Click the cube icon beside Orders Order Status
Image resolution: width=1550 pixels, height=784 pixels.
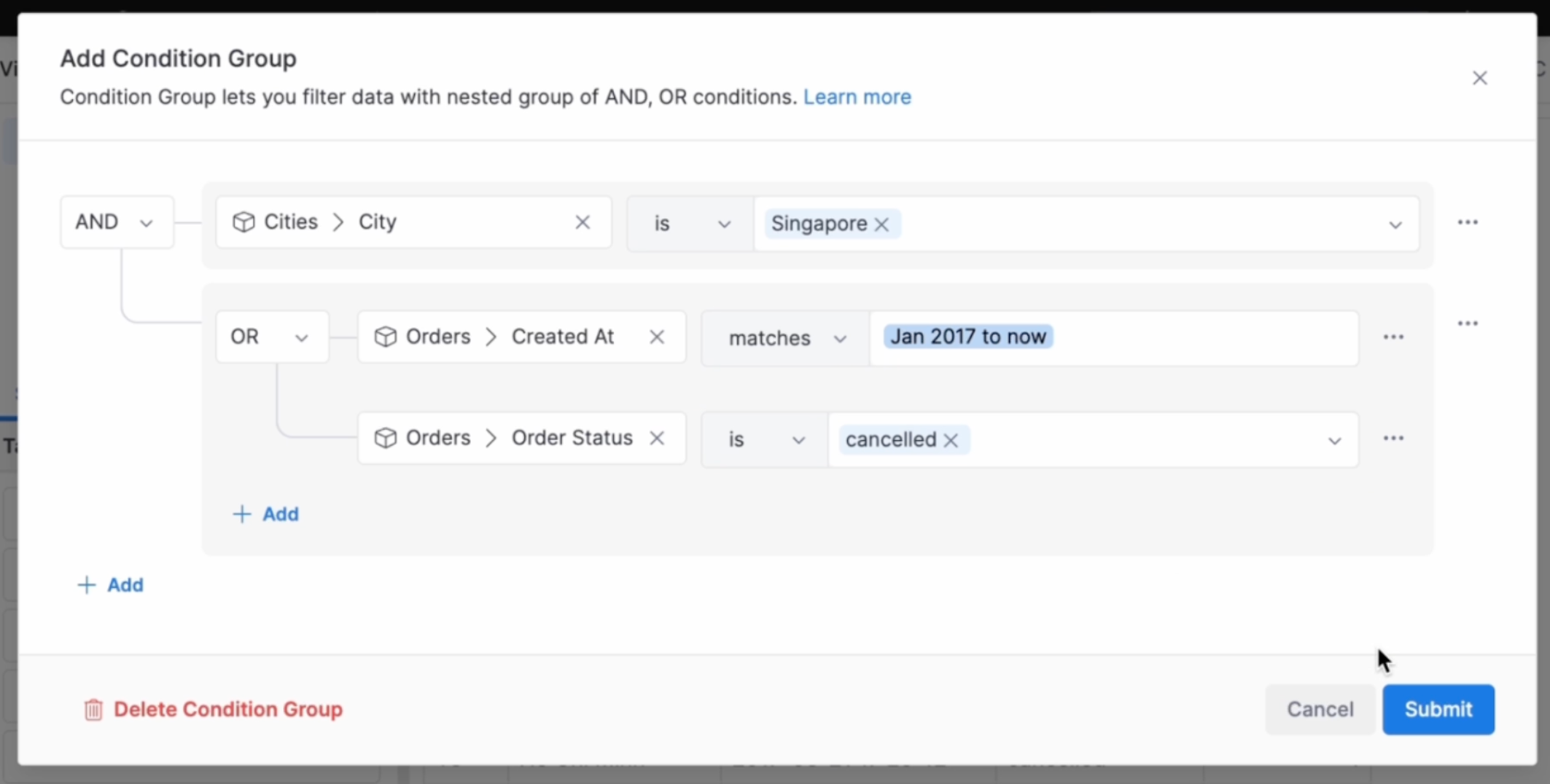[386, 437]
